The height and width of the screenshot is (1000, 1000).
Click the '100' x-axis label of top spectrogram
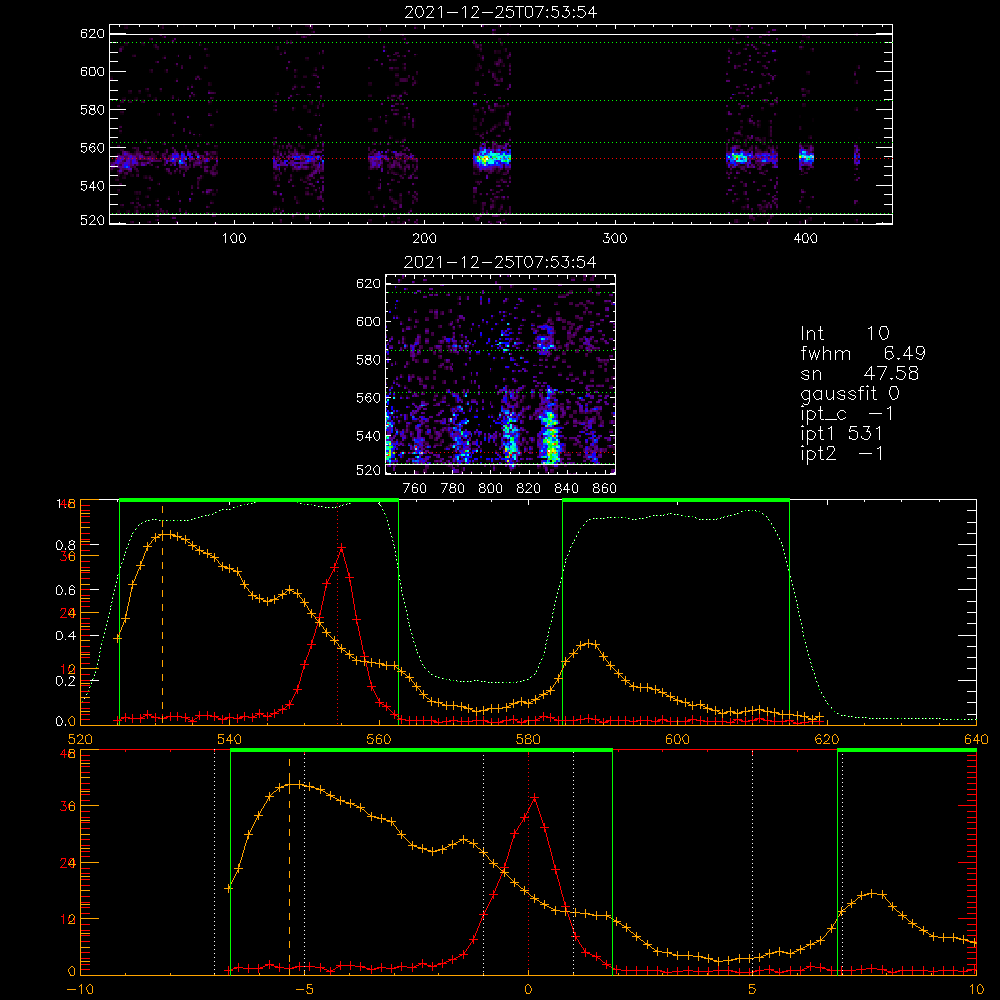(x=234, y=239)
